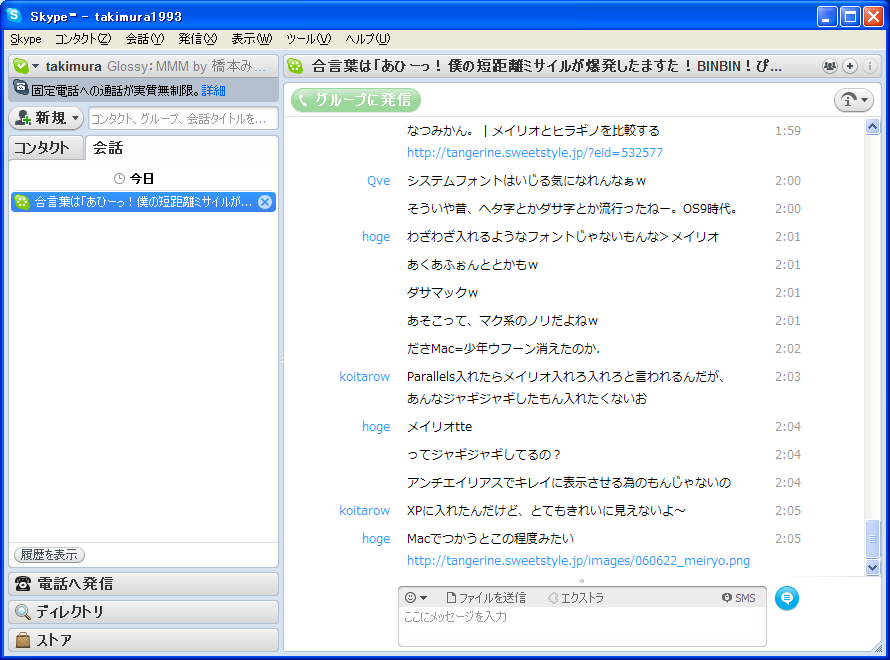Click the 2:00 システムフォント message text

pos(526,181)
